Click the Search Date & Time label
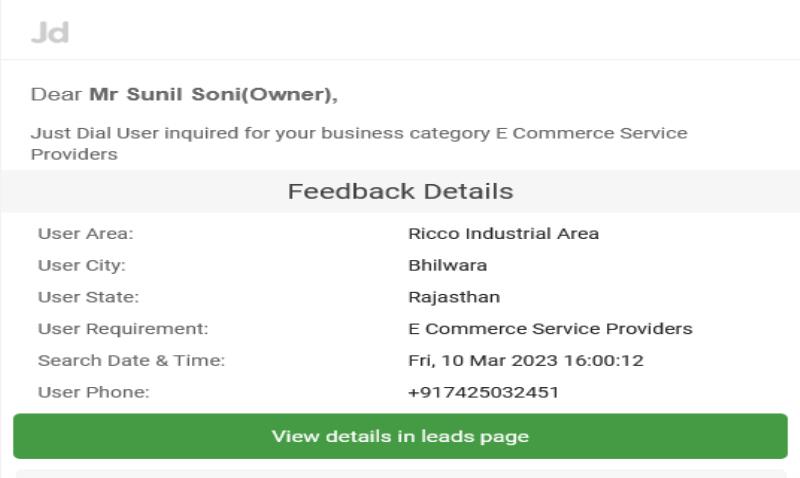 pyautogui.click(x=131, y=361)
